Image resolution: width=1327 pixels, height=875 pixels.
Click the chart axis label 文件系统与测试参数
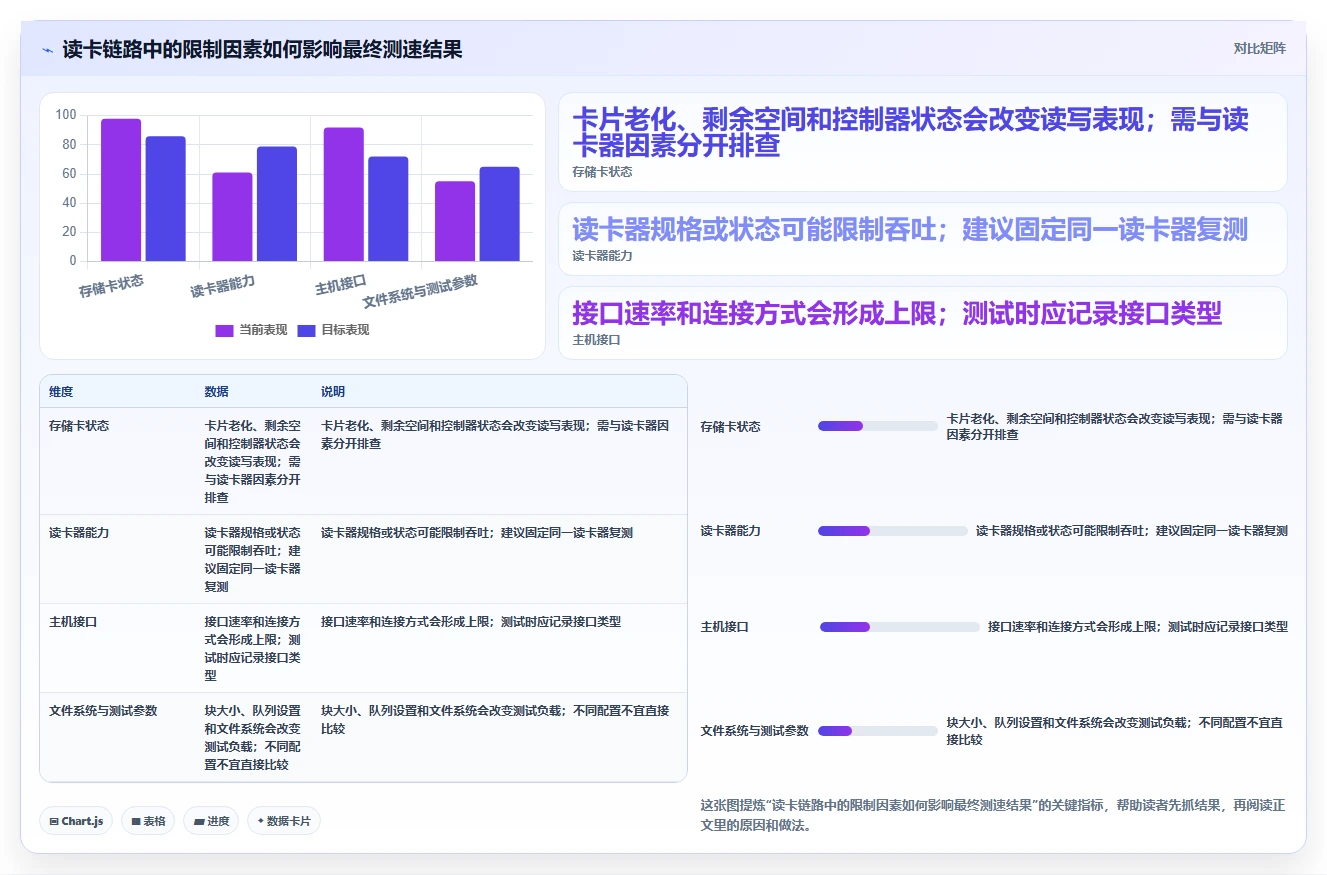pos(420,291)
